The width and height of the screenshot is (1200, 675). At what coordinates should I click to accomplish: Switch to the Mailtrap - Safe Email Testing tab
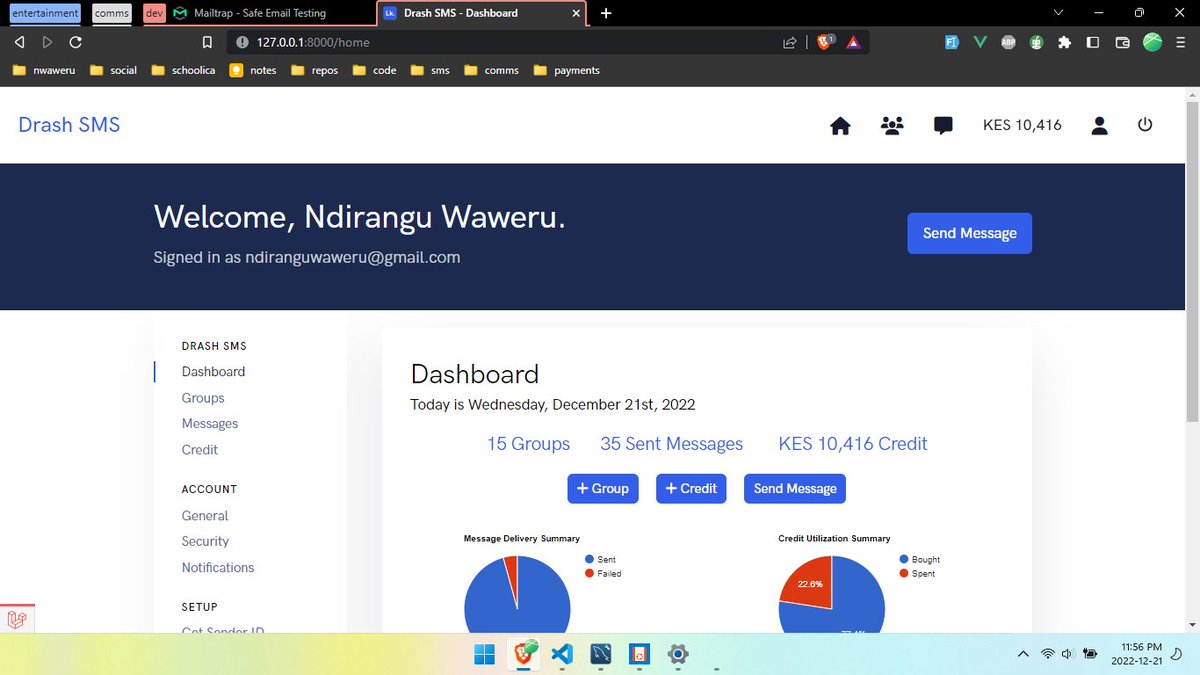click(x=262, y=13)
